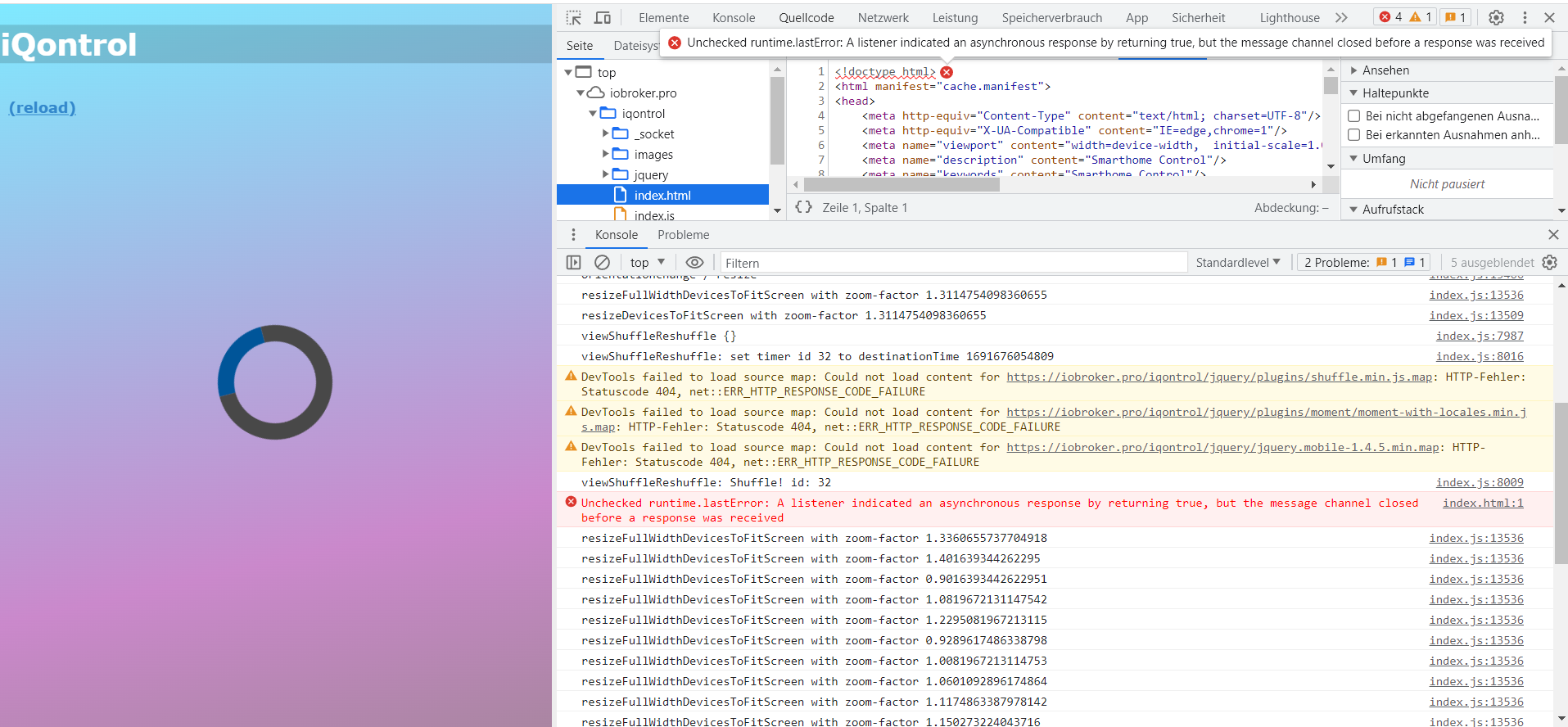Collapse the top node in file tree
1568x727 pixels.
point(568,72)
